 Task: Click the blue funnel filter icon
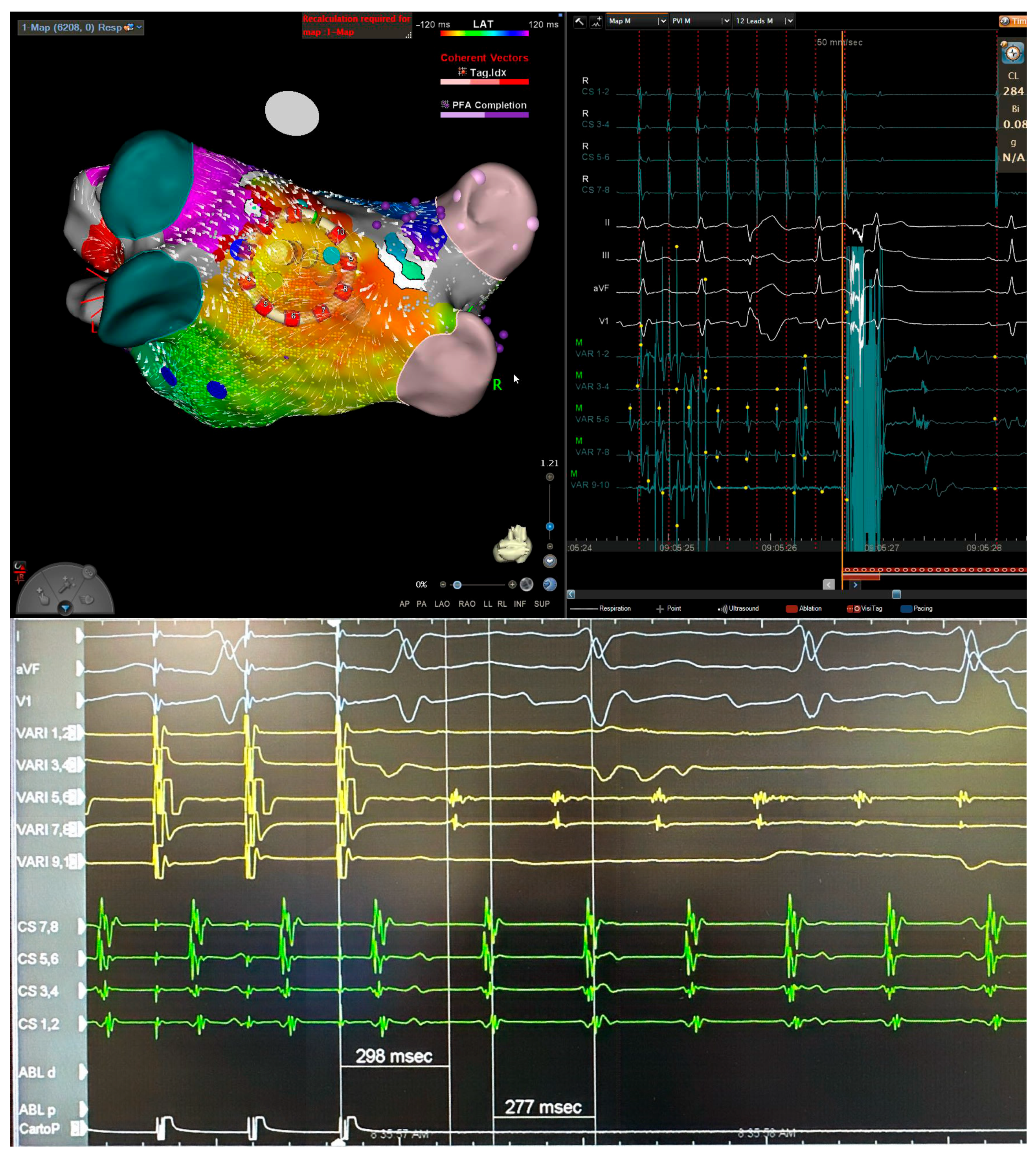66,608
